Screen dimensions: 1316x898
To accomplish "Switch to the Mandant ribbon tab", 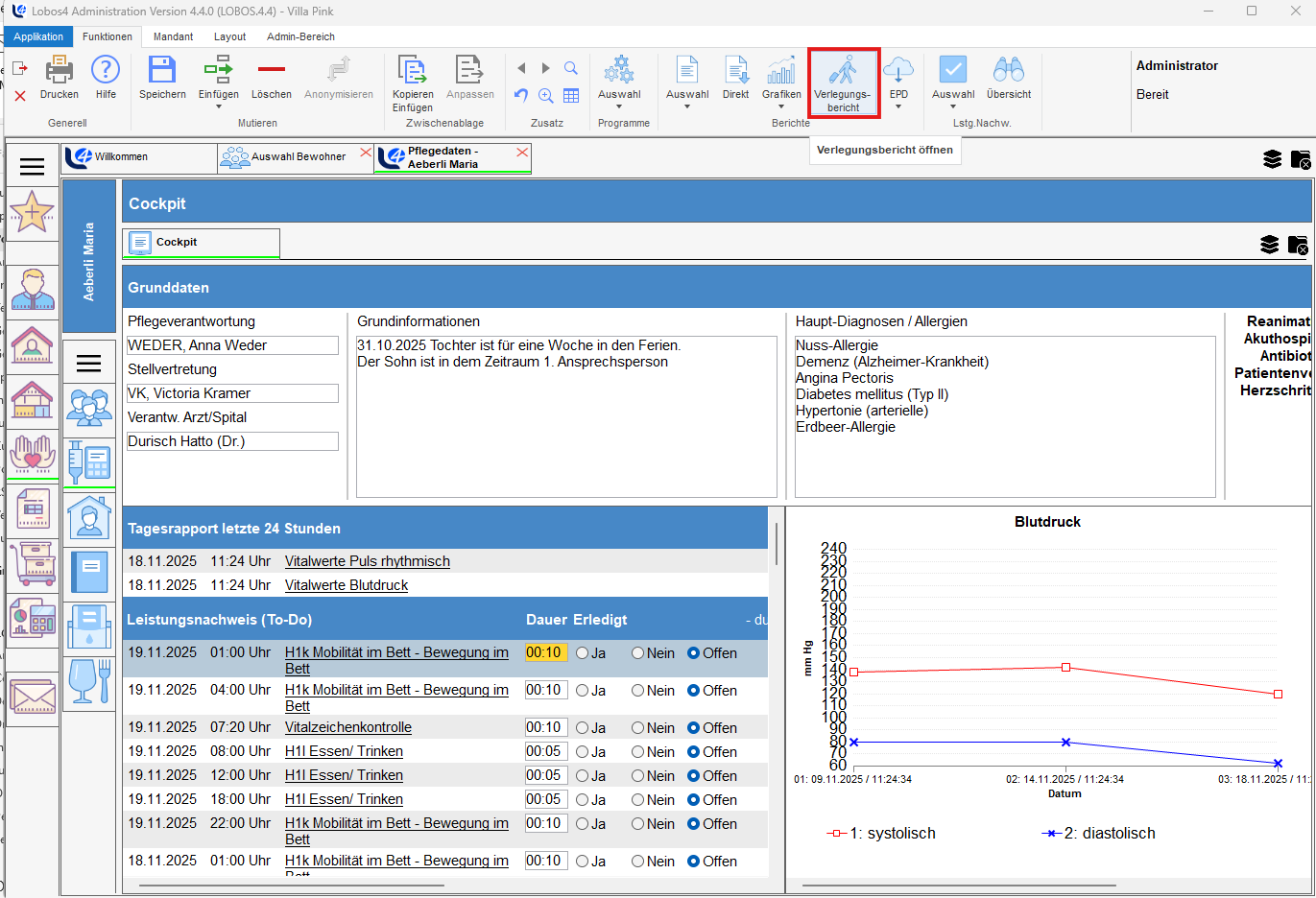I will [x=173, y=36].
